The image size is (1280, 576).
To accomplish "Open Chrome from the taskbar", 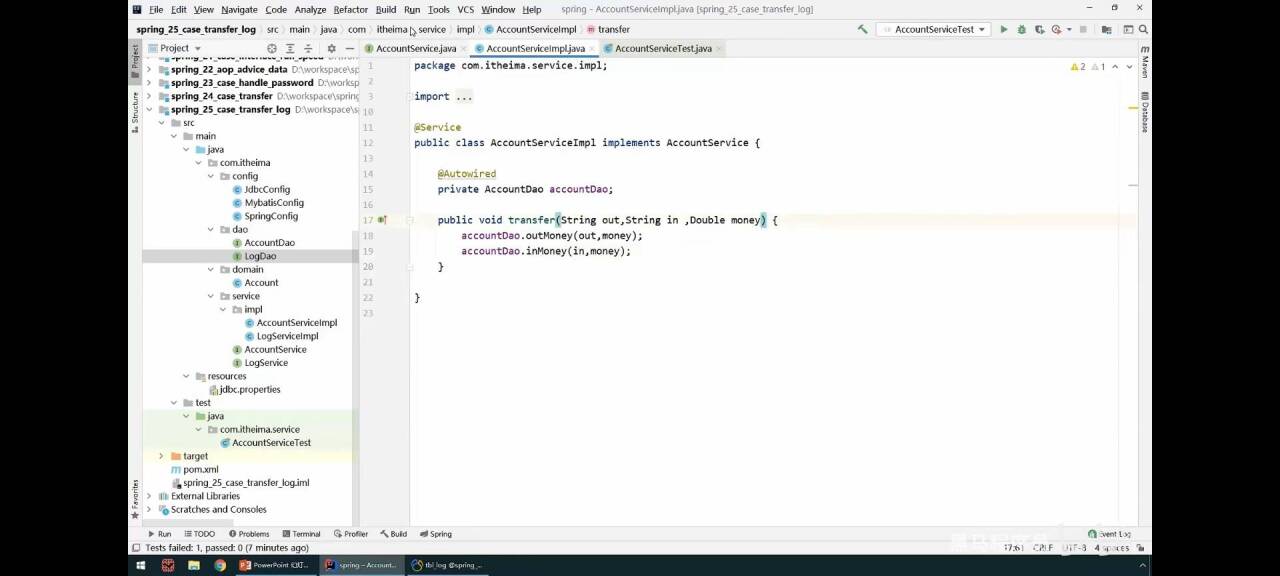I will [219, 565].
